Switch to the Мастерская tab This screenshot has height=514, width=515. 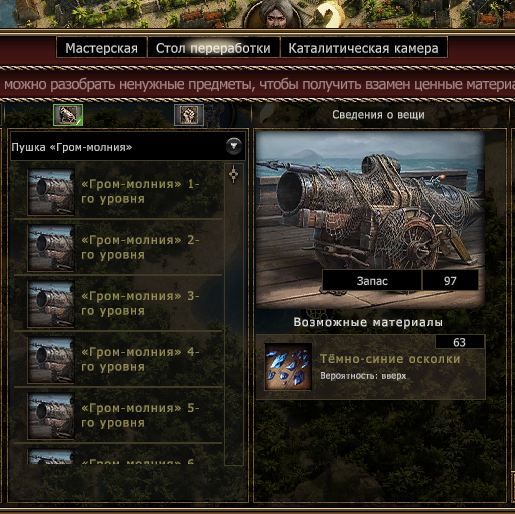click(x=102, y=48)
